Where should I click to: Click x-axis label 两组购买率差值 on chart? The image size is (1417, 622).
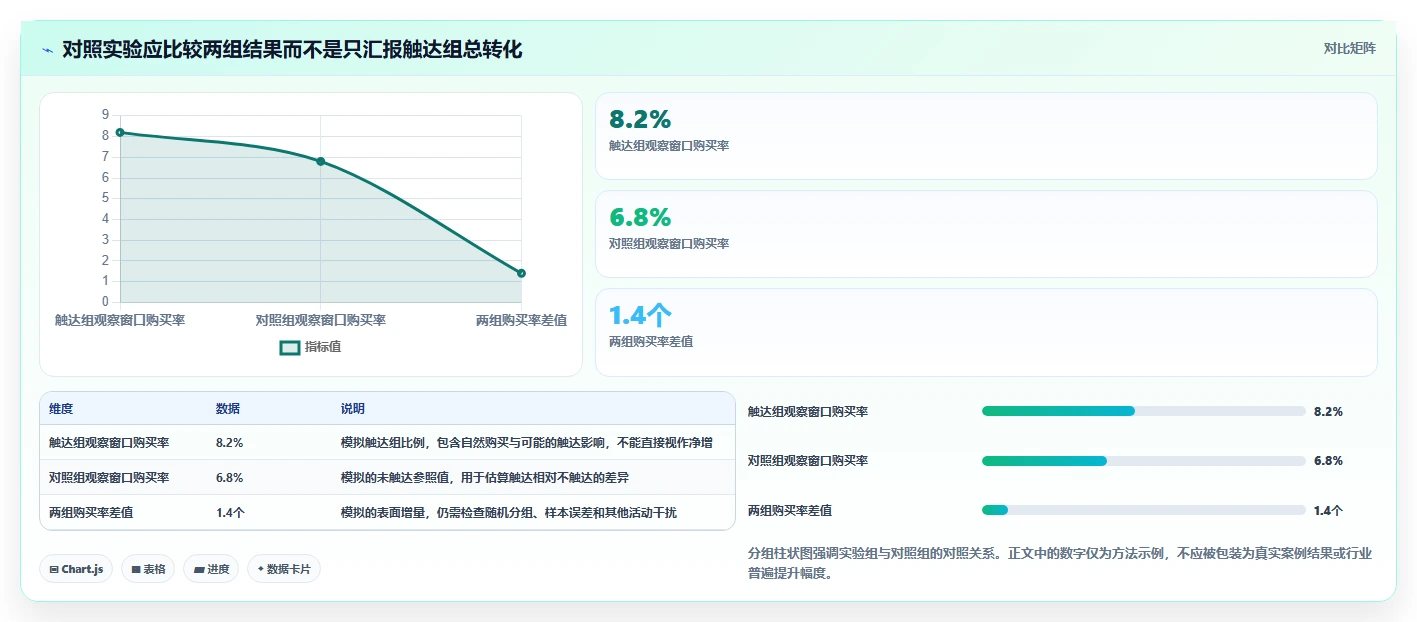point(521,320)
